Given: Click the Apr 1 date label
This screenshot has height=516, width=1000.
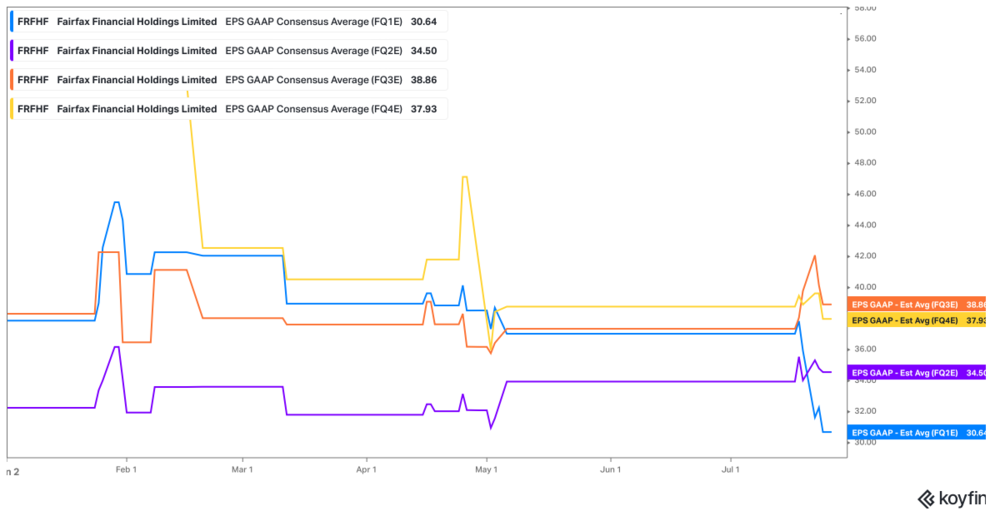Looking at the screenshot, I should click(366, 469).
